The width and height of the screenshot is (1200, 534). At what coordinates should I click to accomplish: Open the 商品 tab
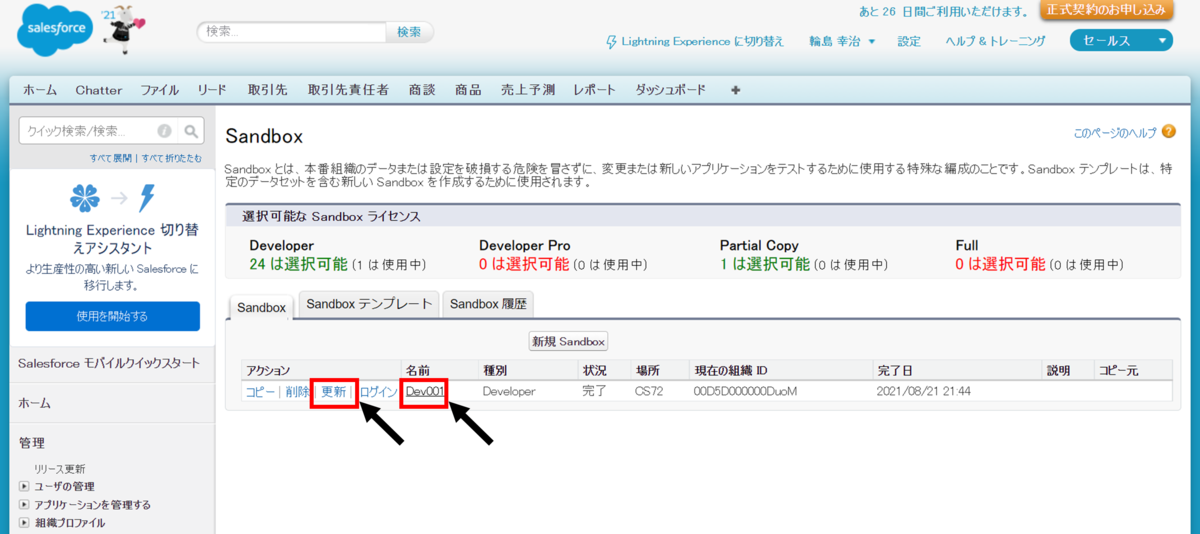(x=468, y=90)
